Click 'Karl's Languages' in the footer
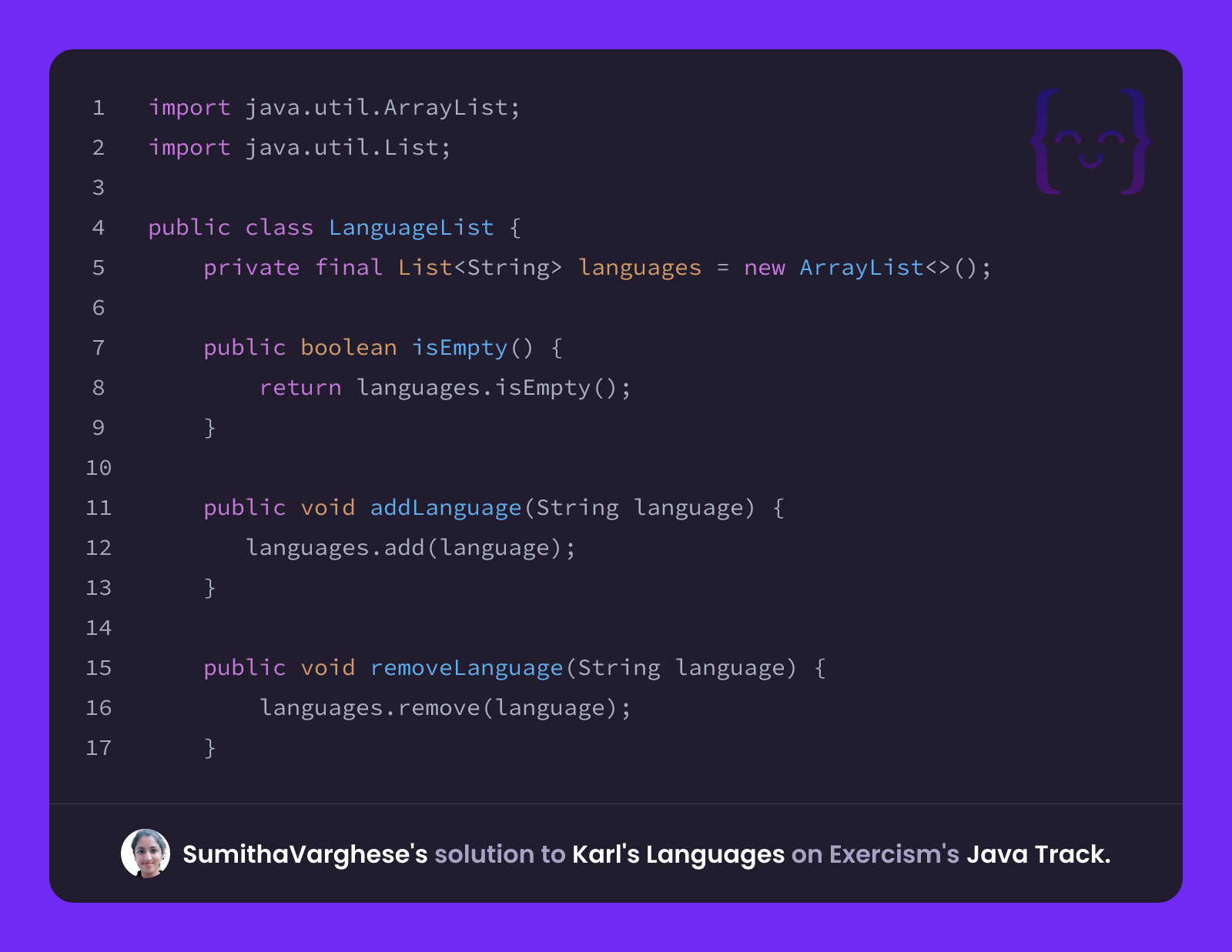The width and height of the screenshot is (1232, 952). (678, 854)
